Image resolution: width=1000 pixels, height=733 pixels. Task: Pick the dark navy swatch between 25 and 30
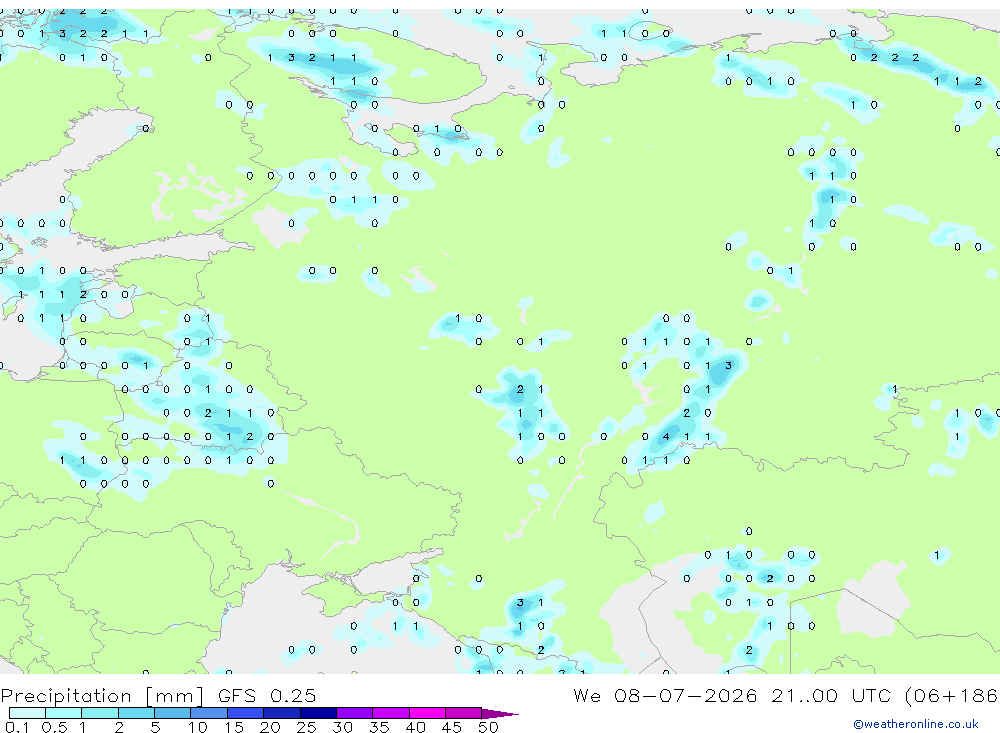coord(318,713)
